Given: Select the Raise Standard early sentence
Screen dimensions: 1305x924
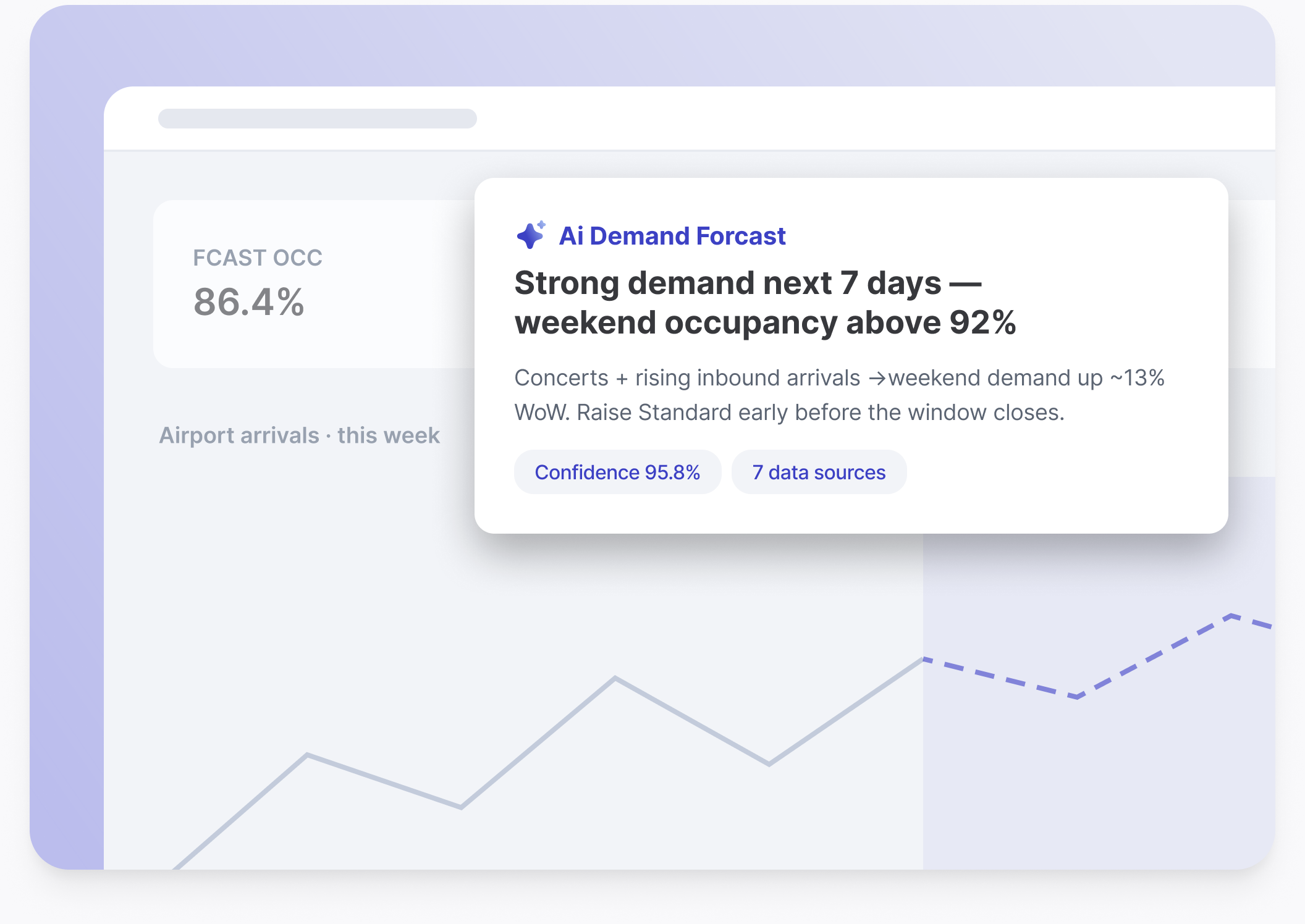Looking at the screenshot, I should pyautogui.click(x=821, y=412).
